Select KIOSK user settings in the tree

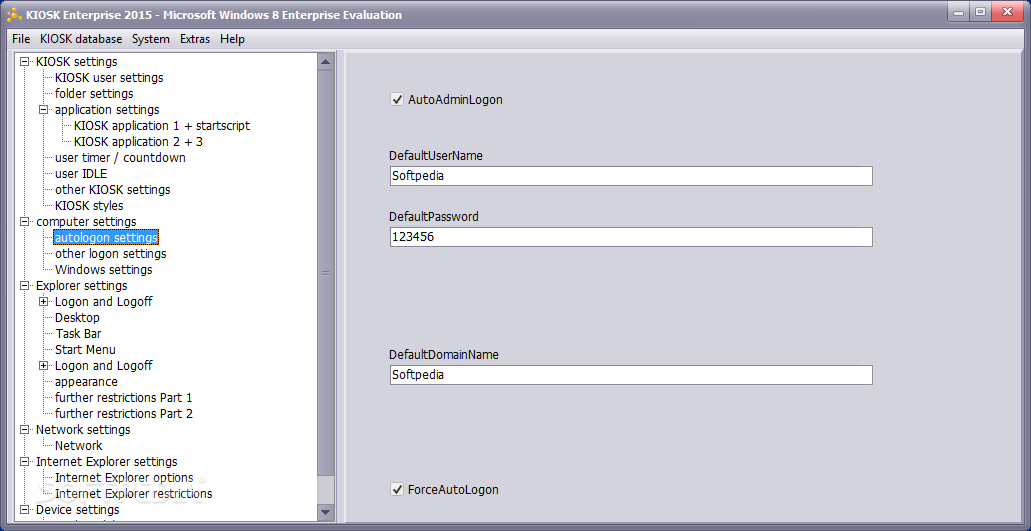click(109, 78)
